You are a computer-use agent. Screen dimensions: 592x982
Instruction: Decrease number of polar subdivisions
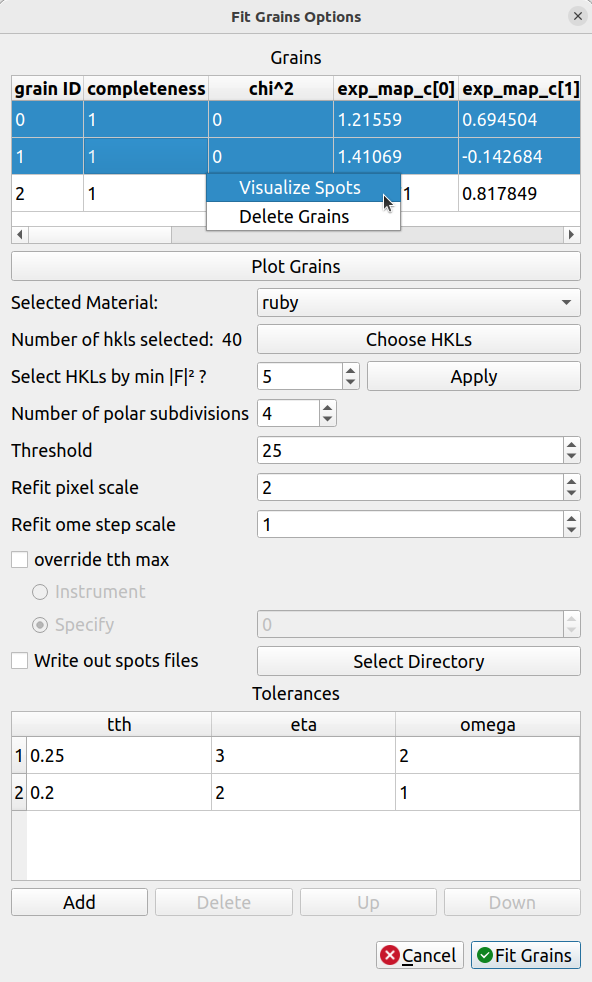click(328, 420)
